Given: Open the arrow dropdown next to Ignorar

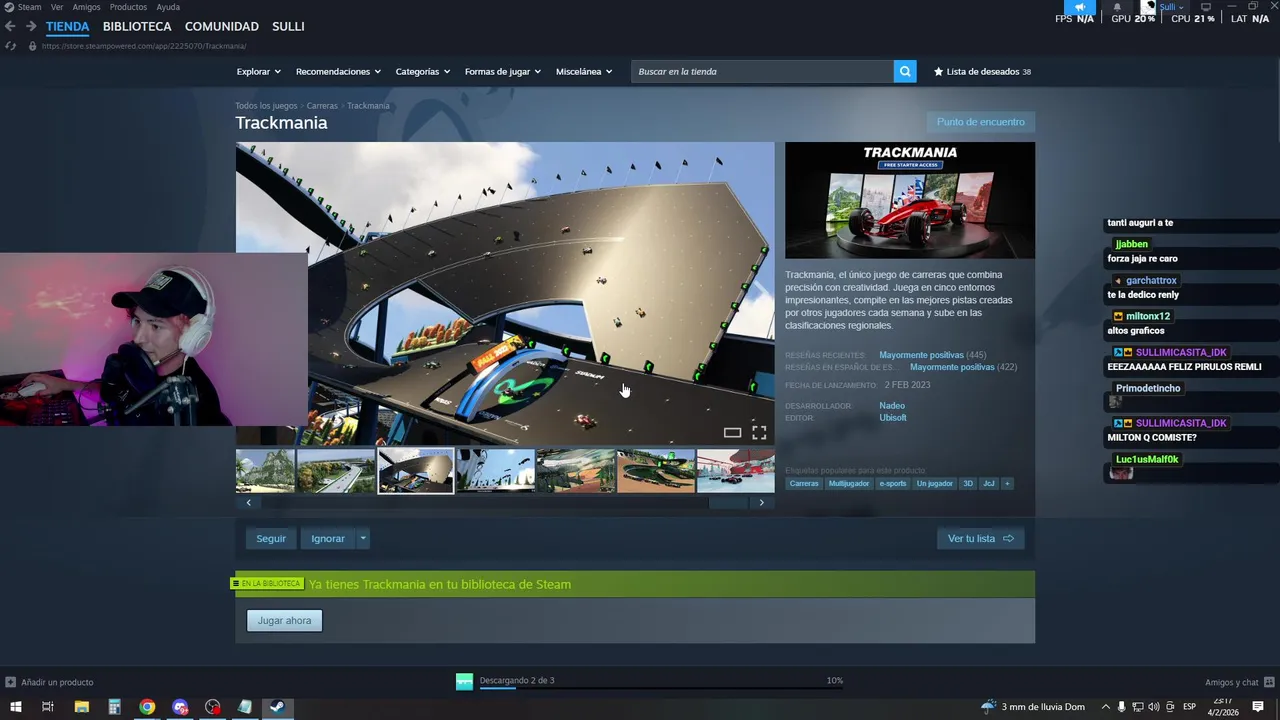Looking at the screenshot, I should [x=363, y=538].
